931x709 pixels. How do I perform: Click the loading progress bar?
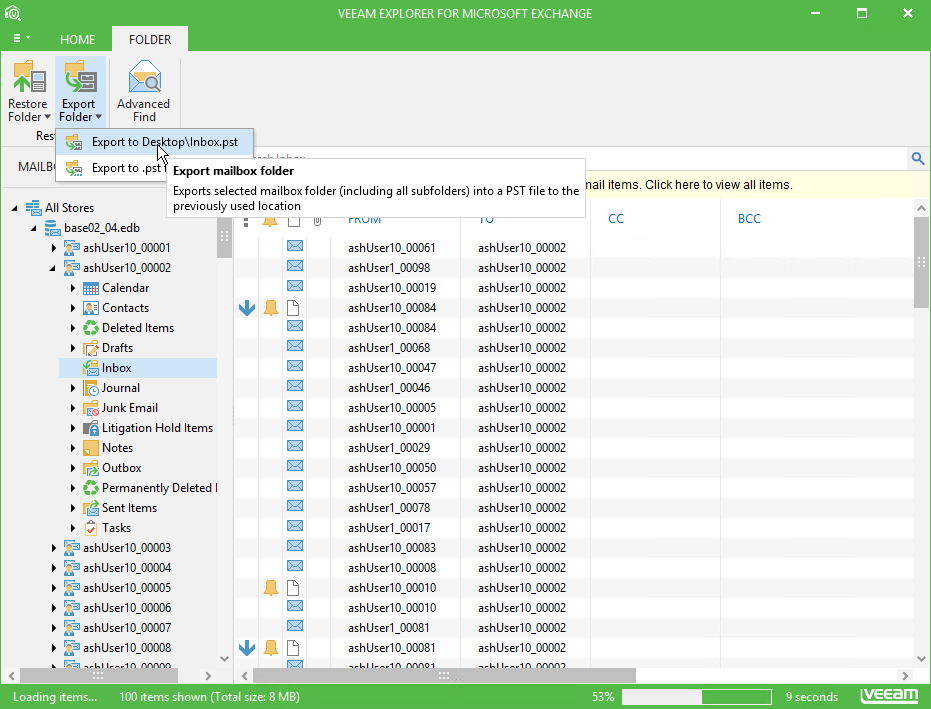tap(696, 697)
